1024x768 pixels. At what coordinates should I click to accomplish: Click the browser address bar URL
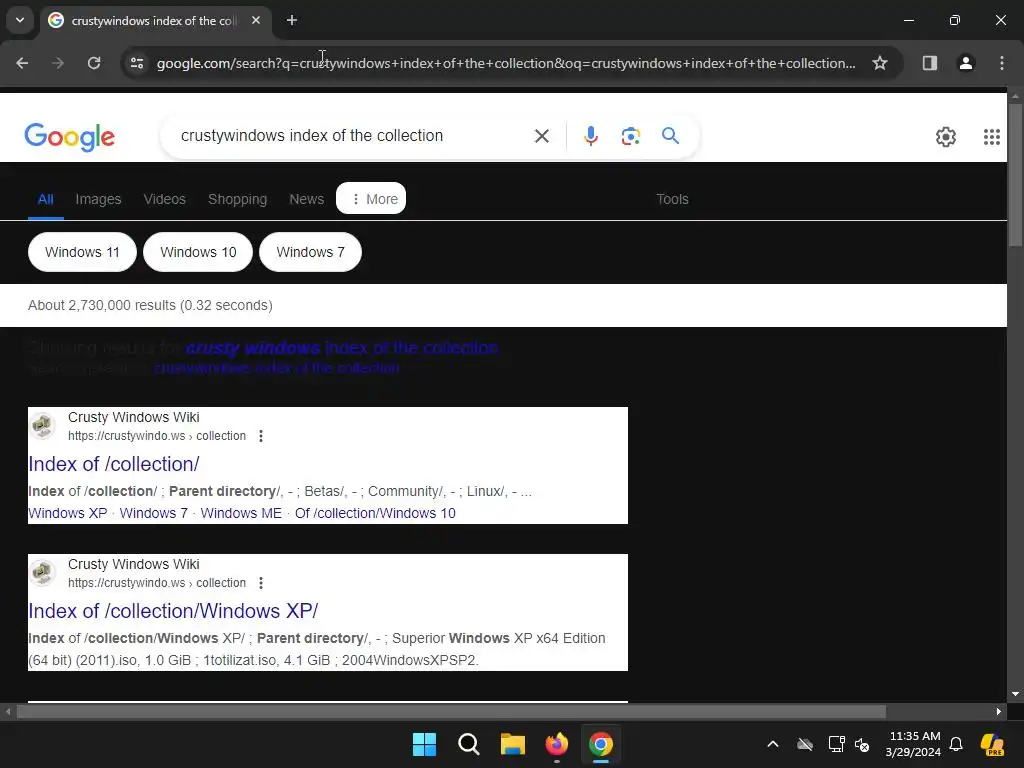point(506,63)
